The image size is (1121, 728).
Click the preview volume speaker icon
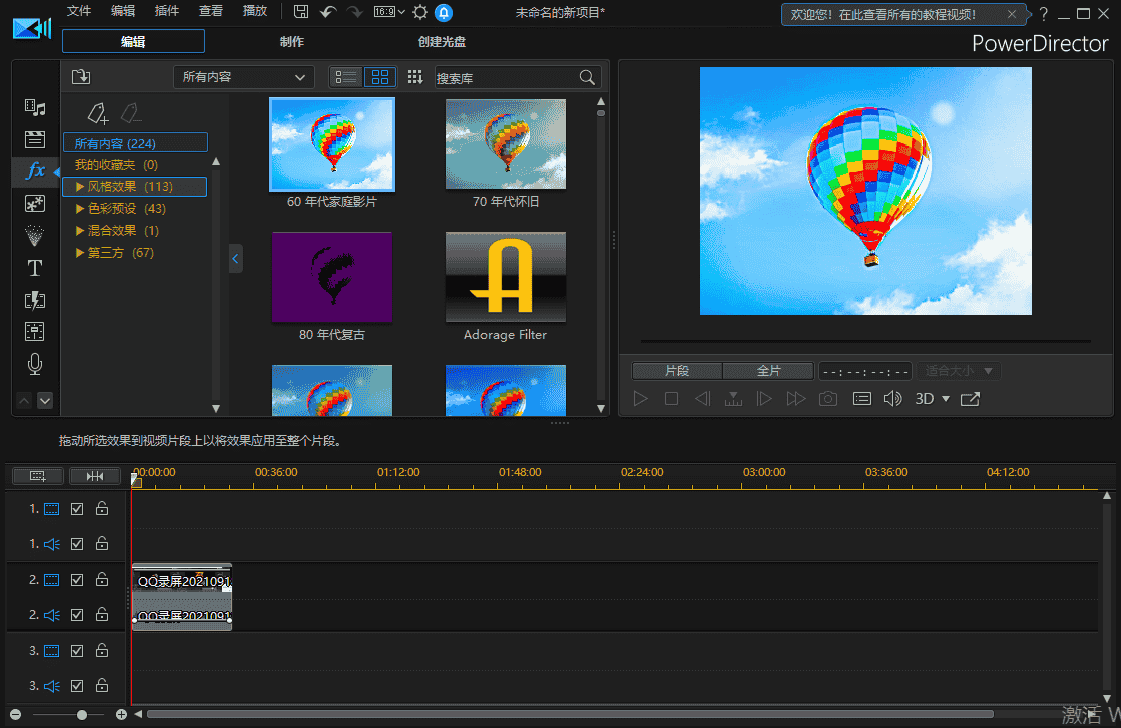coord(892,399)
